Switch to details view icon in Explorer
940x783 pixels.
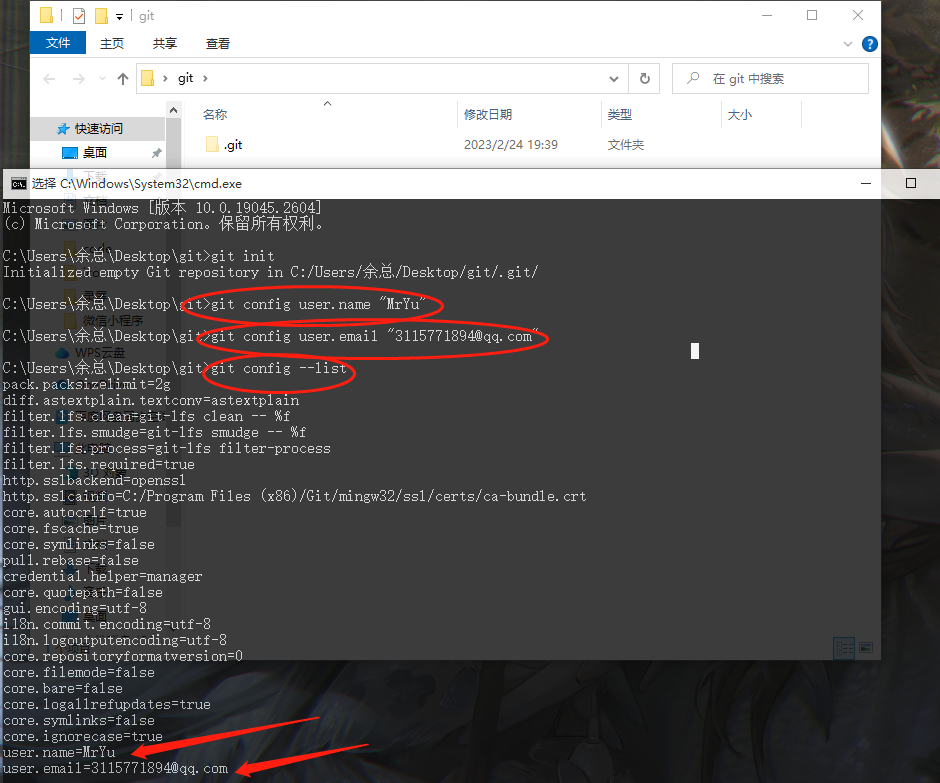[x=844, y=648]
